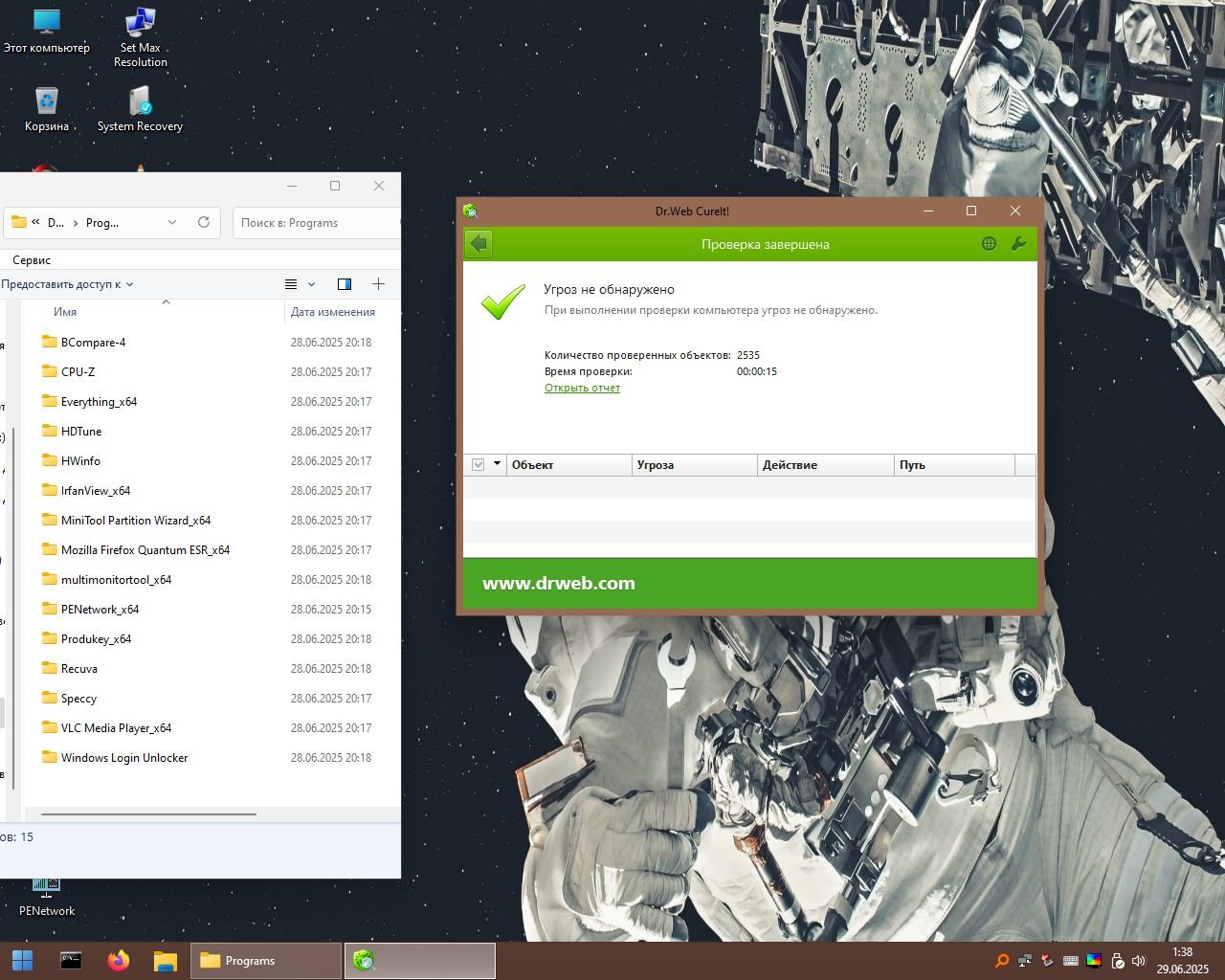Open the Предоставить доступ к menu
1225x980 pixels.
click(67, 284)
